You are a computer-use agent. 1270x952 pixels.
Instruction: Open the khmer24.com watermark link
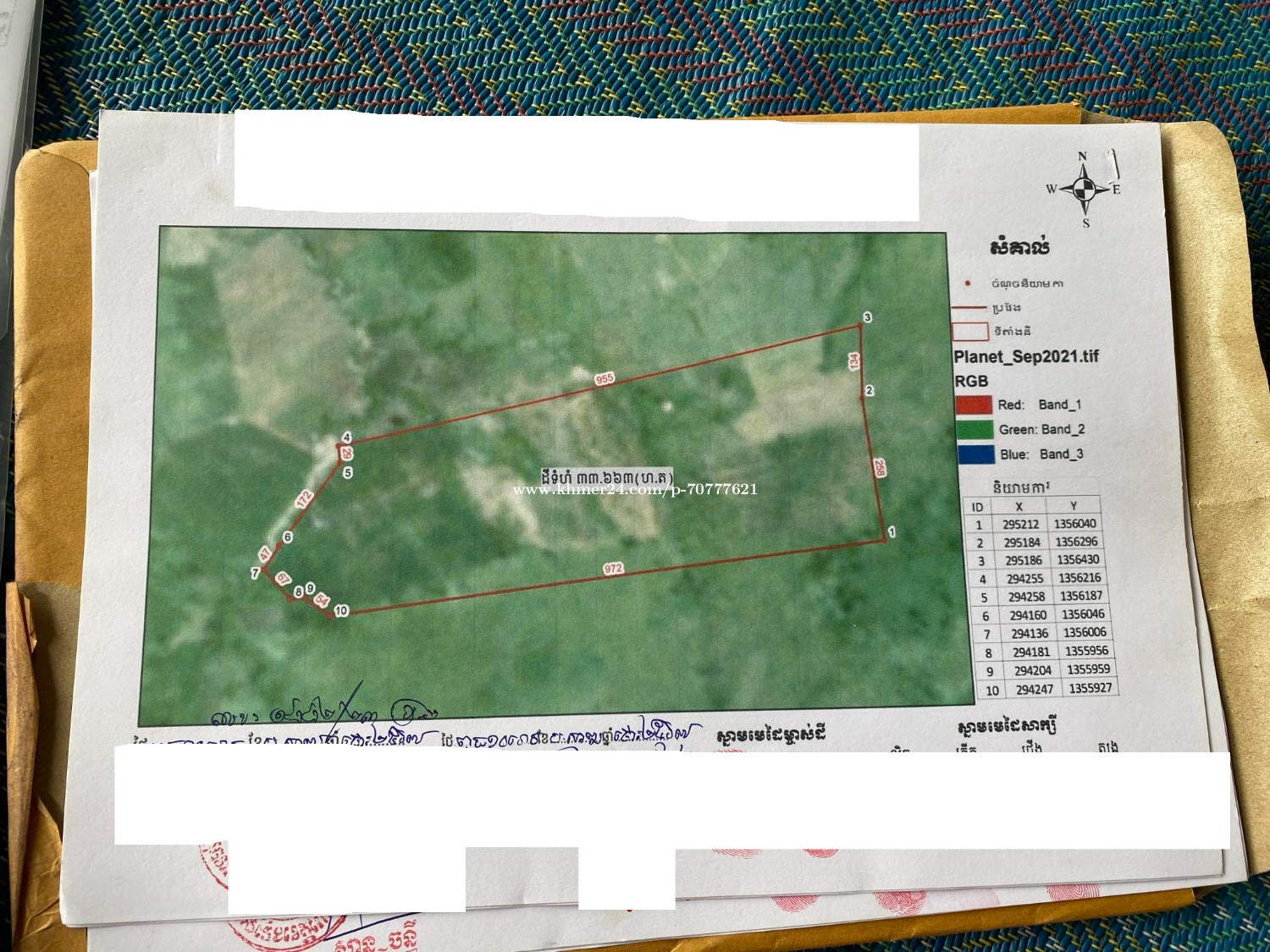click(635, 489)
